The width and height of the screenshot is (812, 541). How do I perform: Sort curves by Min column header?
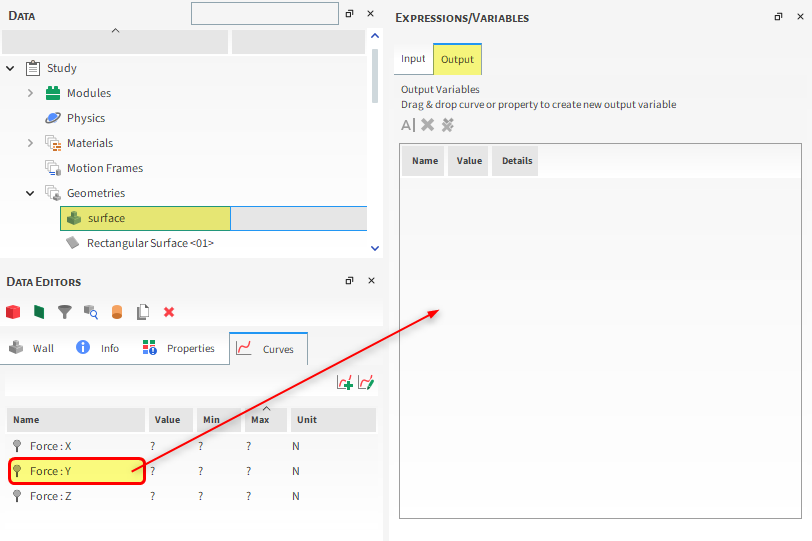click(219, 420)
